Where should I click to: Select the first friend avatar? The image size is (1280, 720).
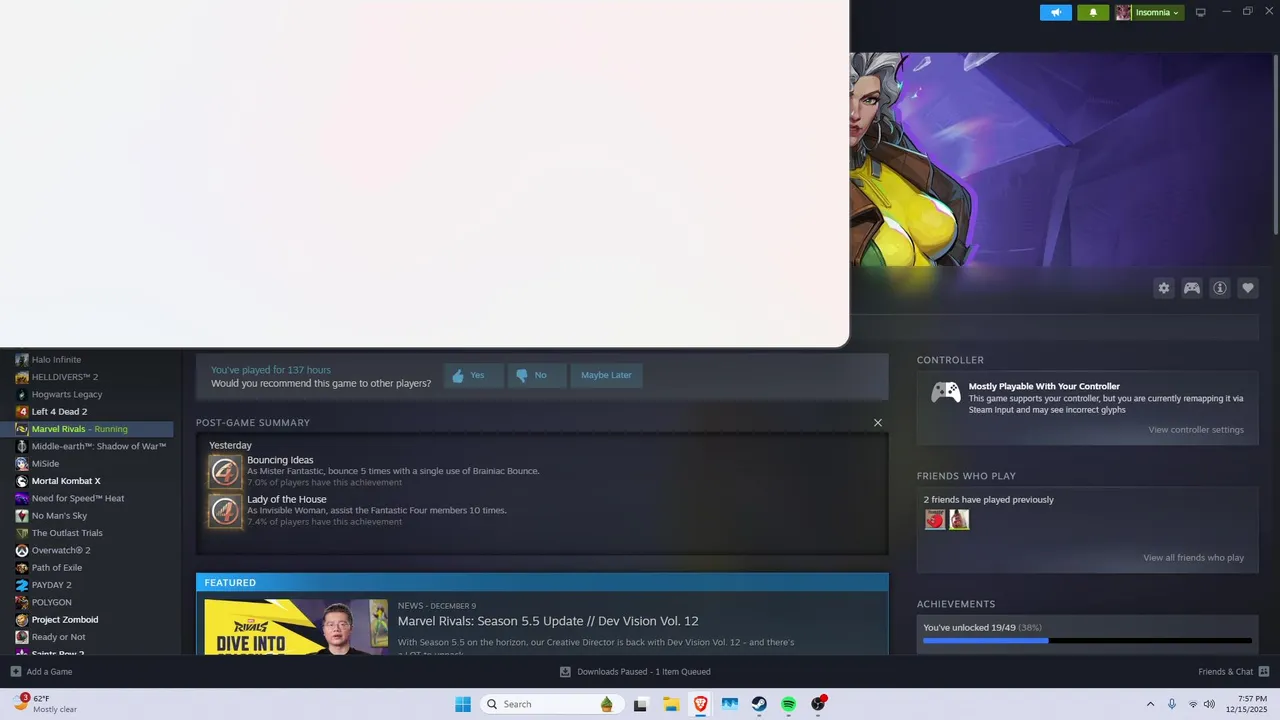point(935,519)
